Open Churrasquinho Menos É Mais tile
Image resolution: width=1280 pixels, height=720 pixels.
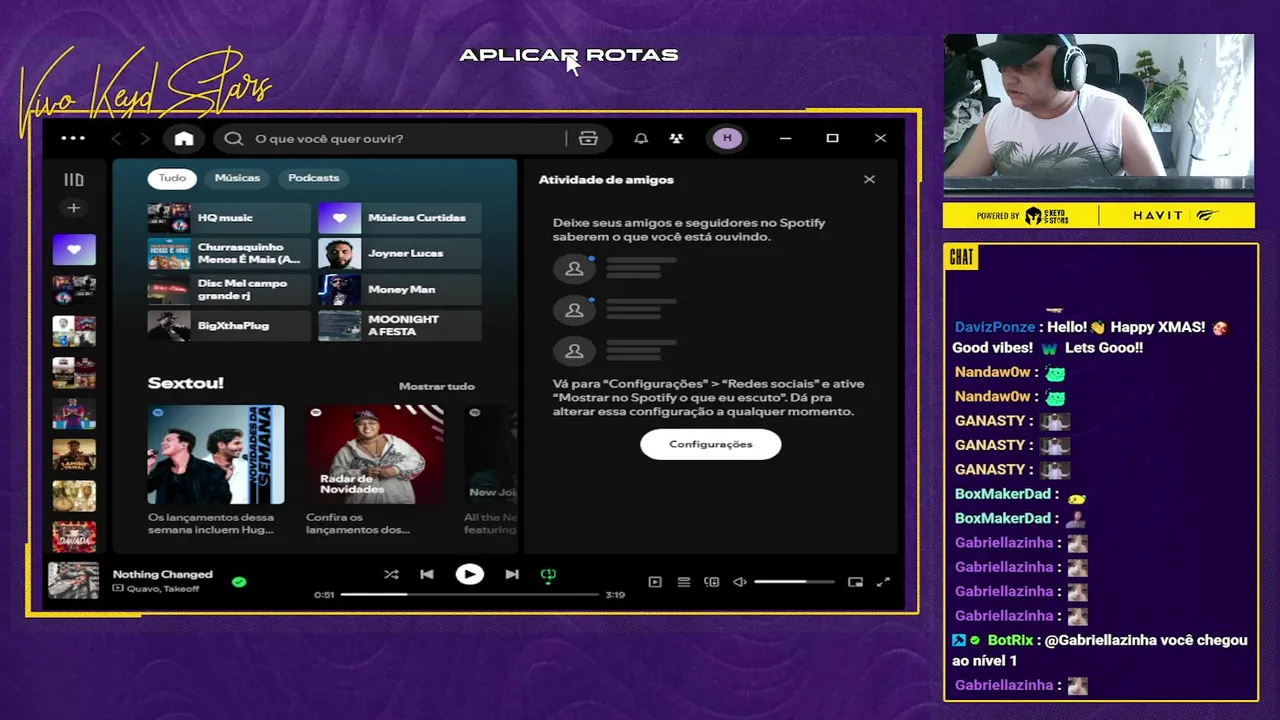[229, 253]
